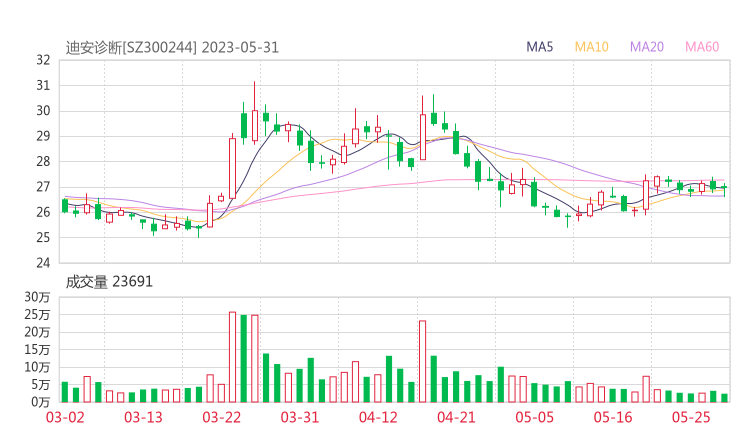
Task: Click the 05-16 date axis label
Action: [613, 417]
